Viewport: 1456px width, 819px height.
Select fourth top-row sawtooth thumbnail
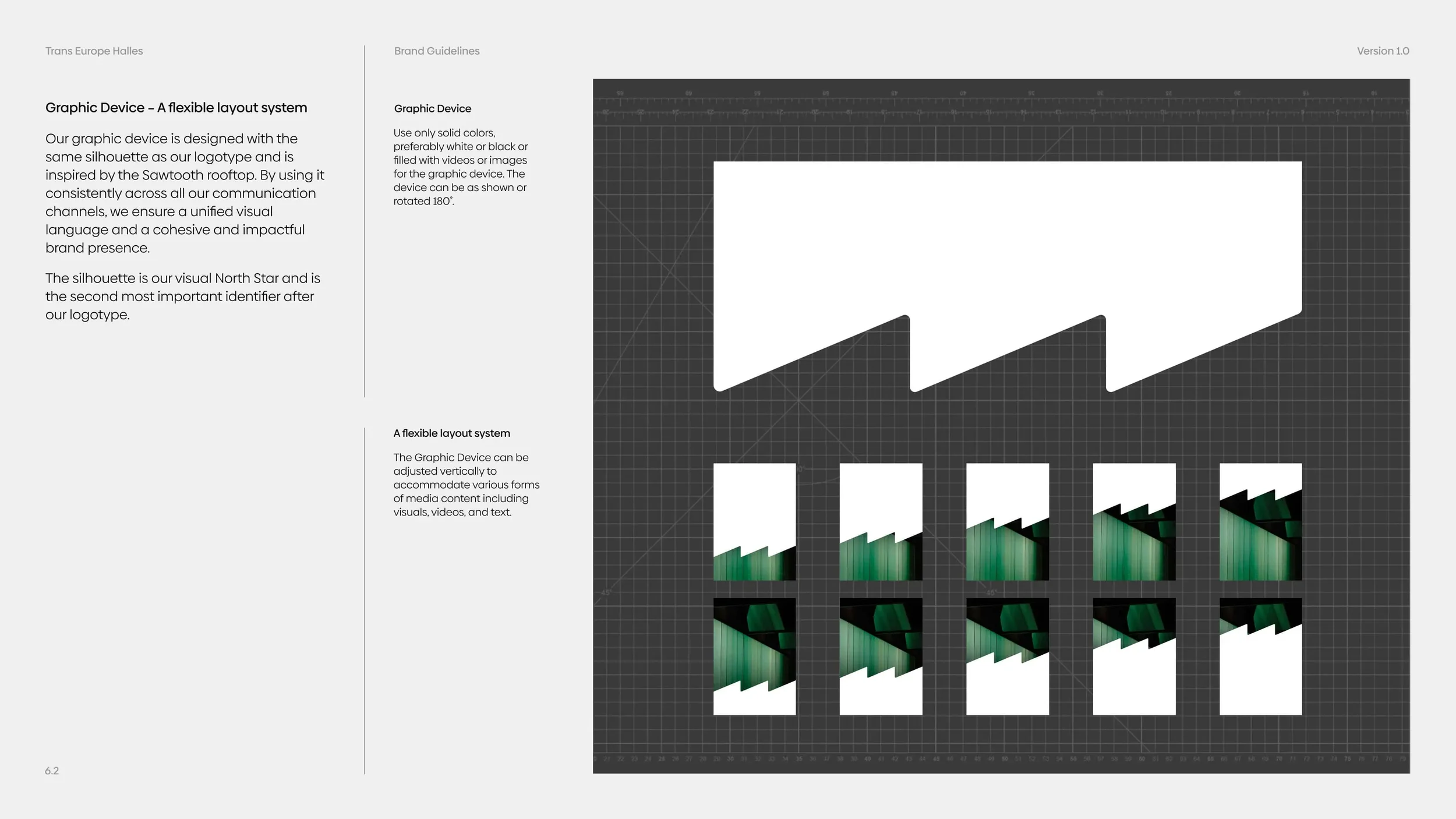[1134, 521]
